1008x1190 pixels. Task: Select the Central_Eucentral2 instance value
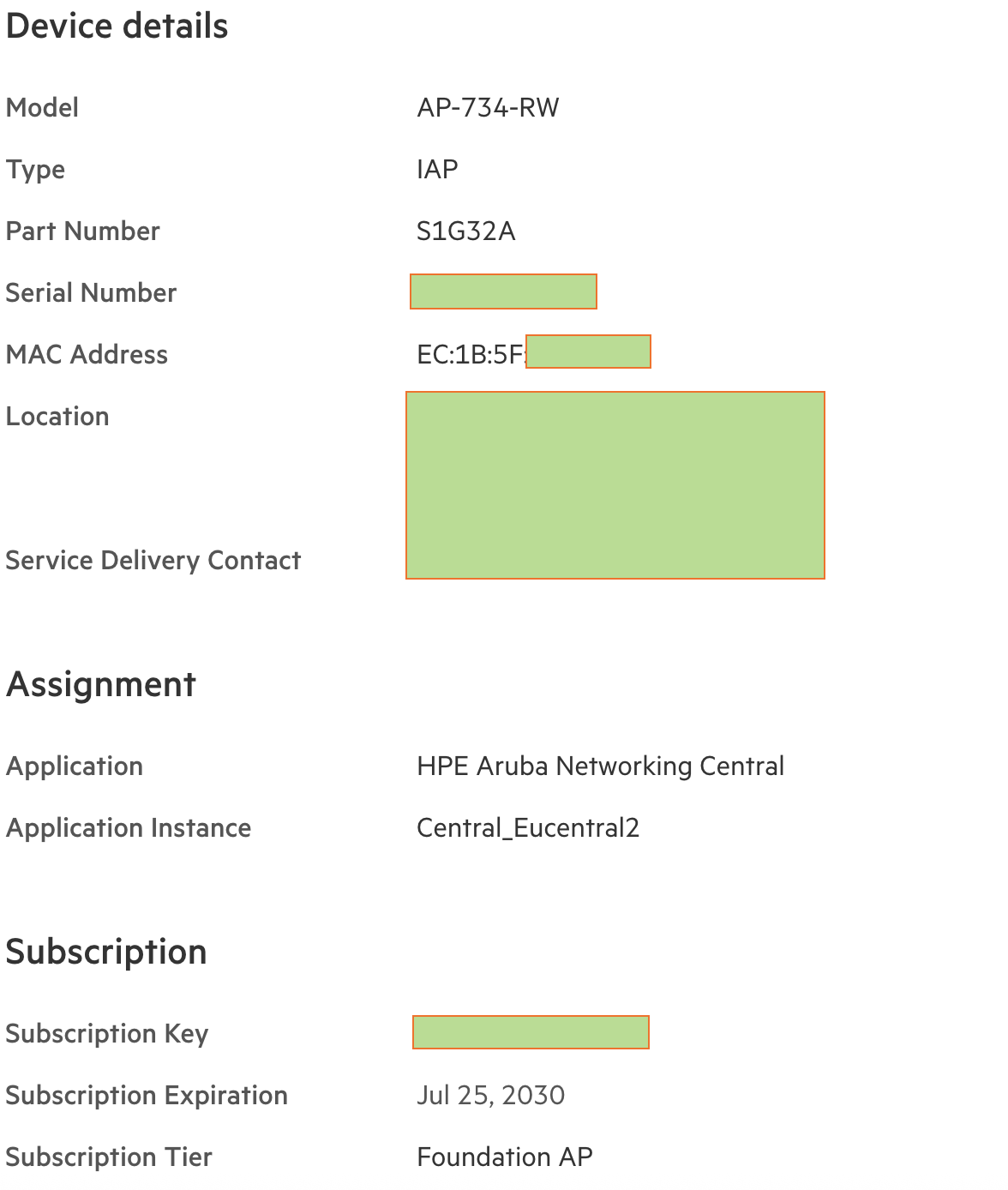tap(528, 828)
